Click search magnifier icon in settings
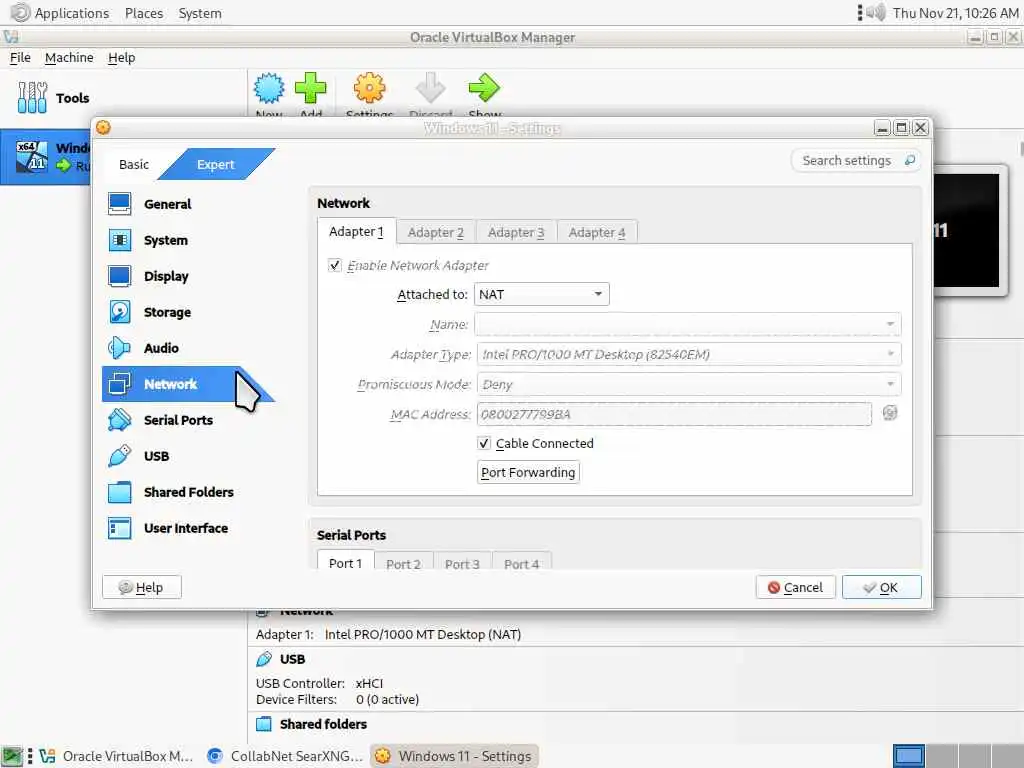 pos(910,161)
